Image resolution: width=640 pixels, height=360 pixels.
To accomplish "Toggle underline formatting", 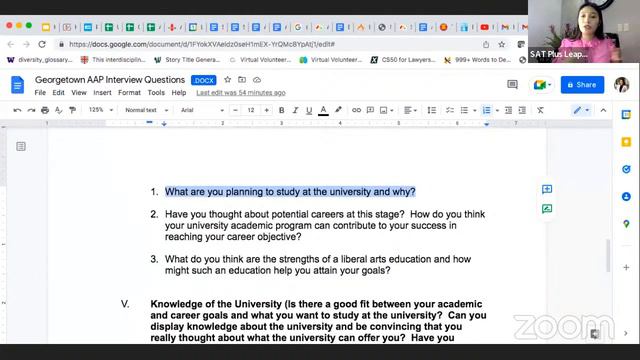I will [309, 110].
